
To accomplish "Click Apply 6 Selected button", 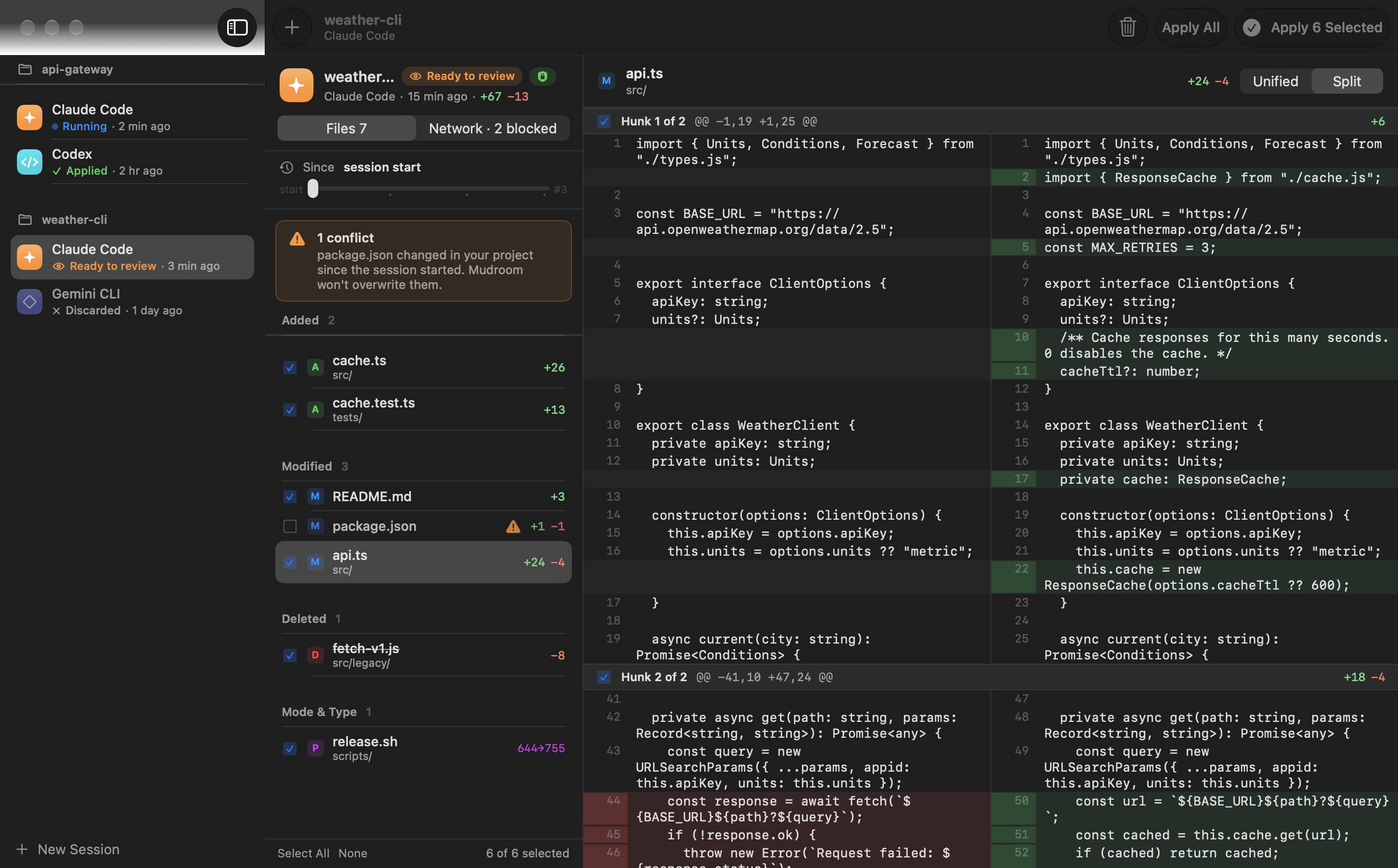I will pos(1312,28).
